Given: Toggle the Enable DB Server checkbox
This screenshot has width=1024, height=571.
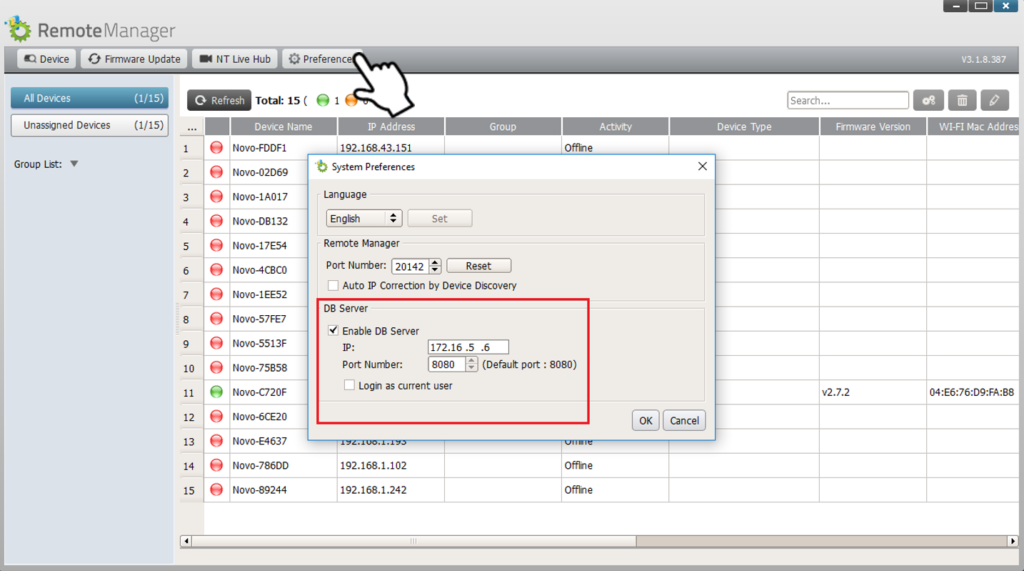Looking at the screenshot, I should point(333,331).
